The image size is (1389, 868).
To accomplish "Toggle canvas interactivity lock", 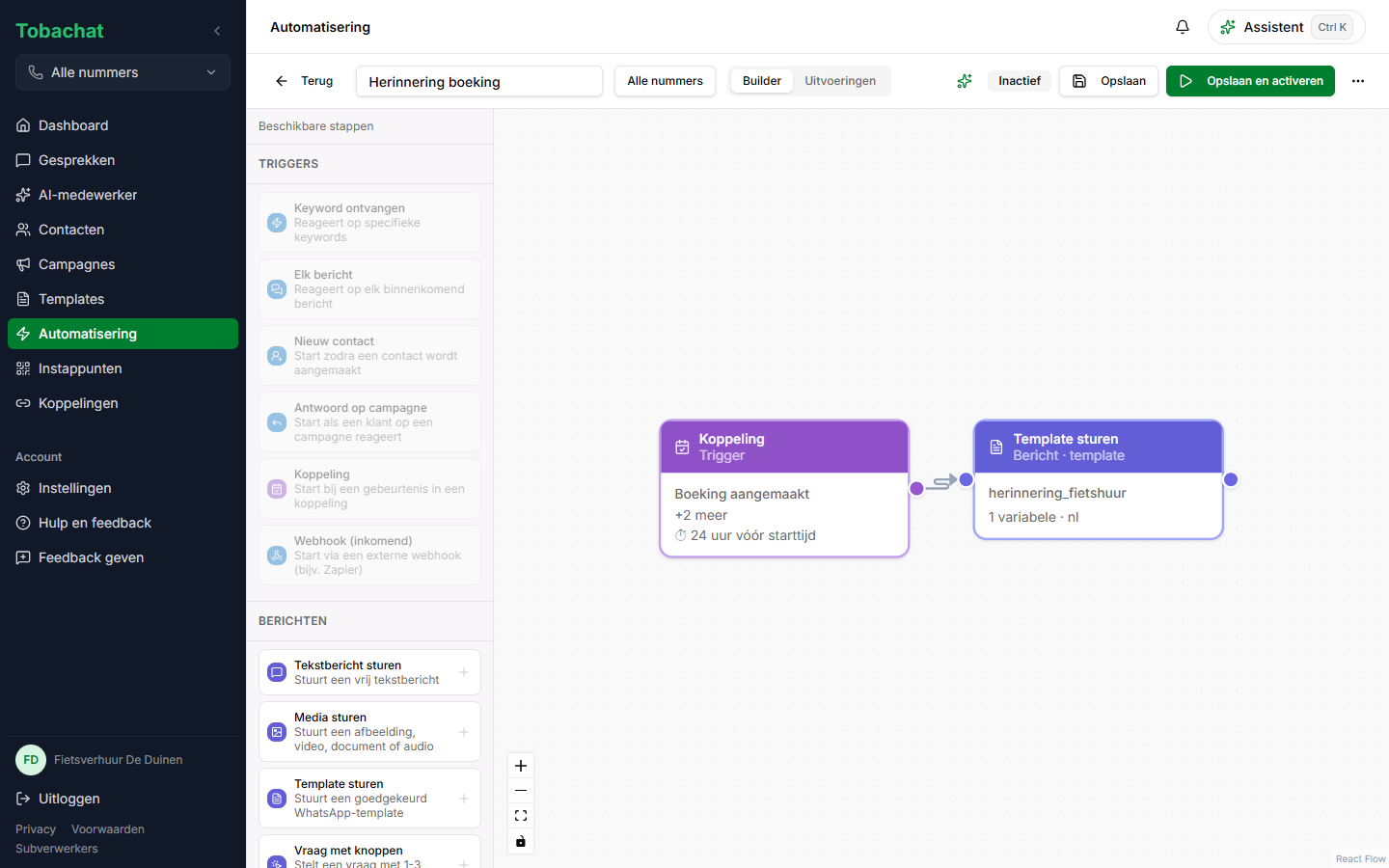I will point(521,841).
